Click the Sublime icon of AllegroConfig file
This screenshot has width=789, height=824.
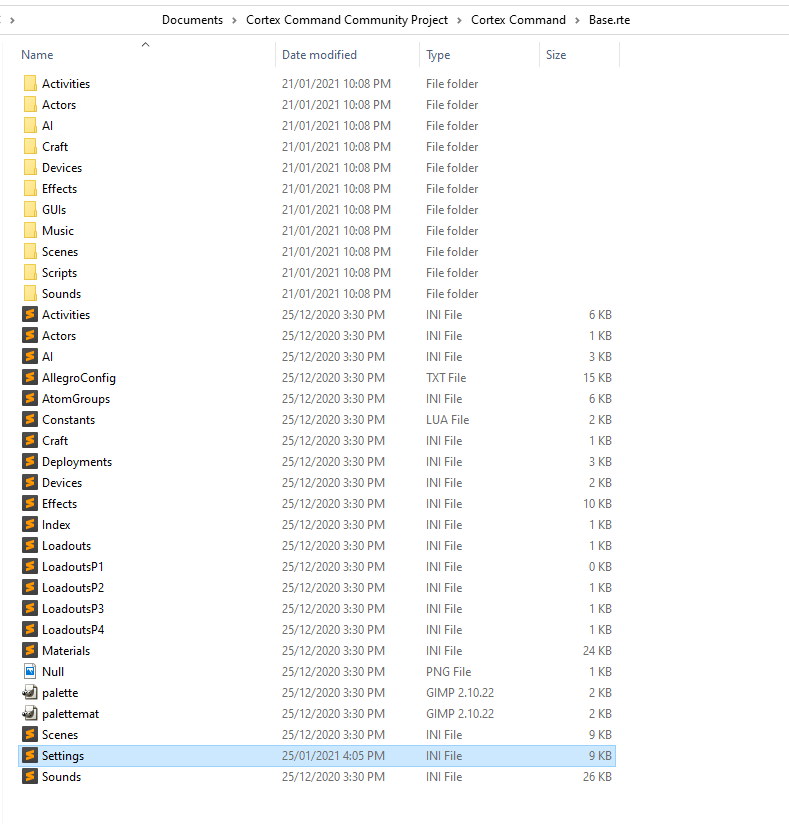click(x=30, y=377)
